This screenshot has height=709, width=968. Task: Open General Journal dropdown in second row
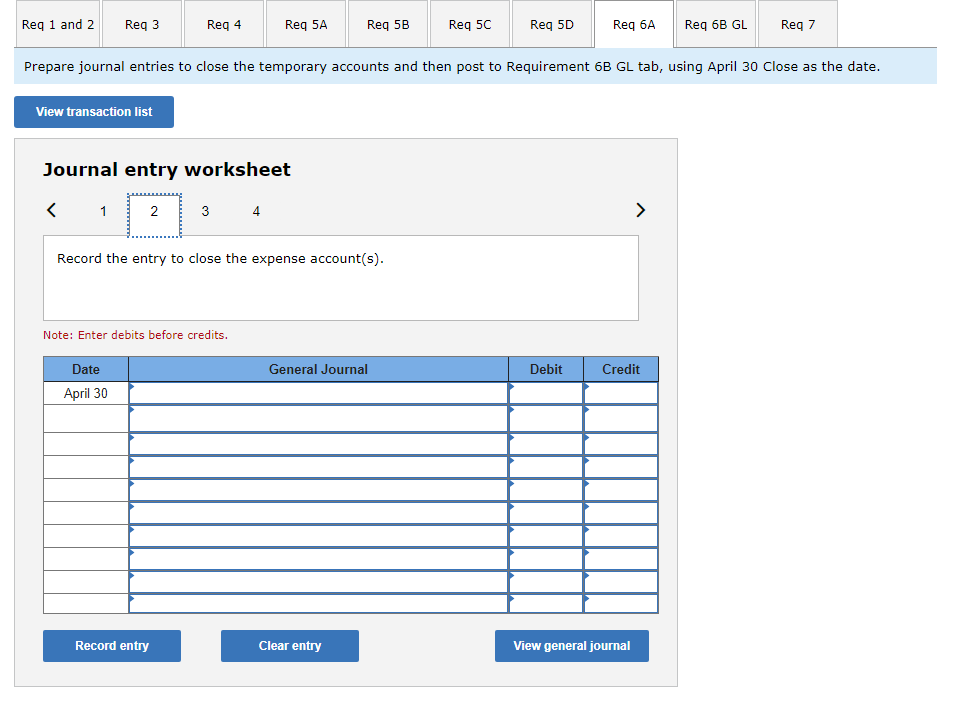319,418
